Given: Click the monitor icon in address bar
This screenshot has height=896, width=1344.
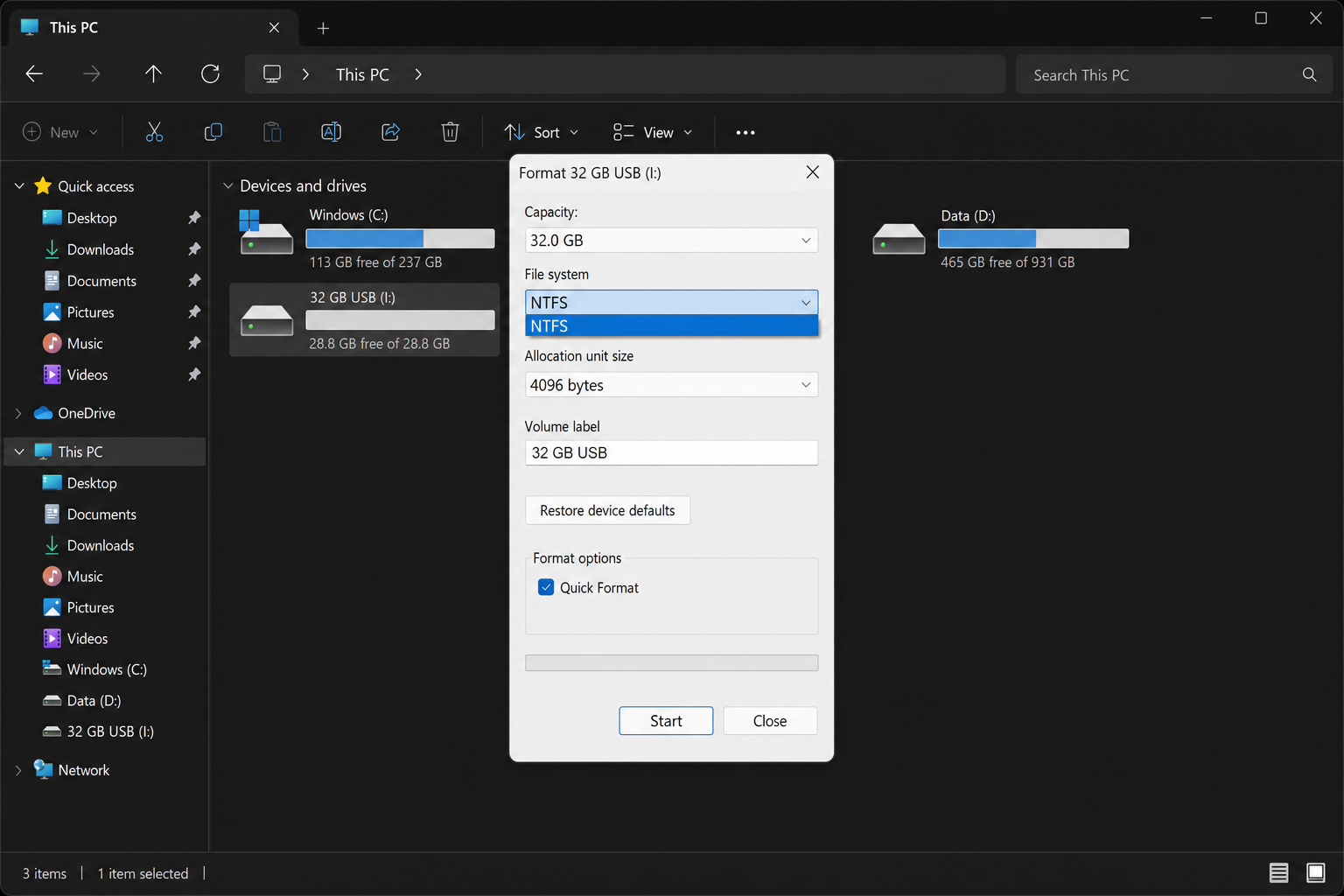Looking at the screenshot, I should (x=272, y=74).
